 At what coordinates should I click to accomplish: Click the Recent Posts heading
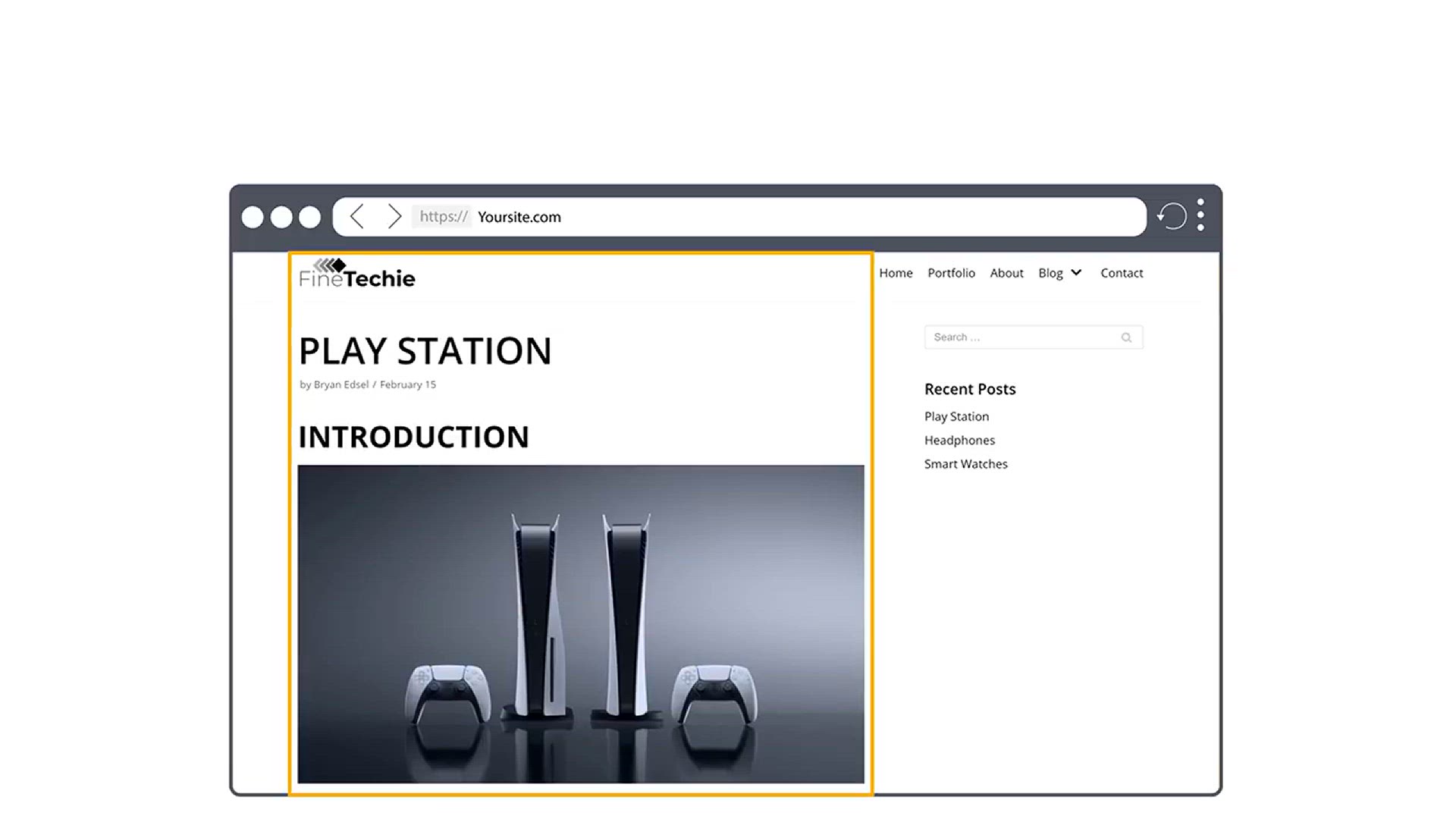click(x=970, y=389)
